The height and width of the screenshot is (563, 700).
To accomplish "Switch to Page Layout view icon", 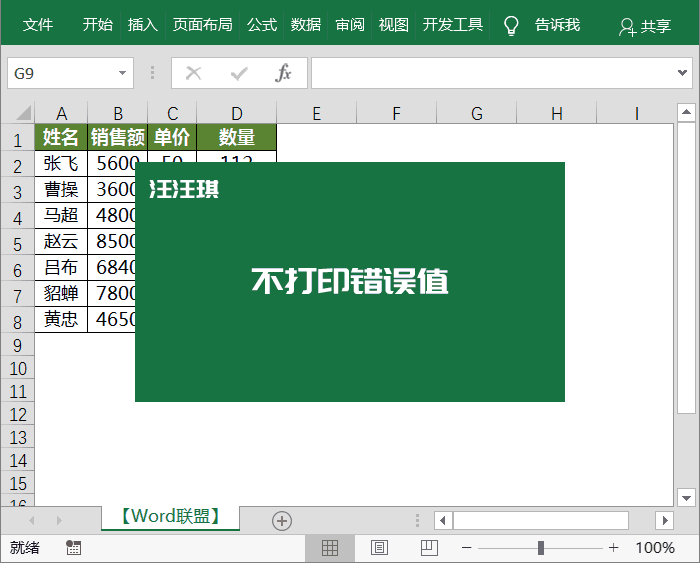I will coord(379,548).
